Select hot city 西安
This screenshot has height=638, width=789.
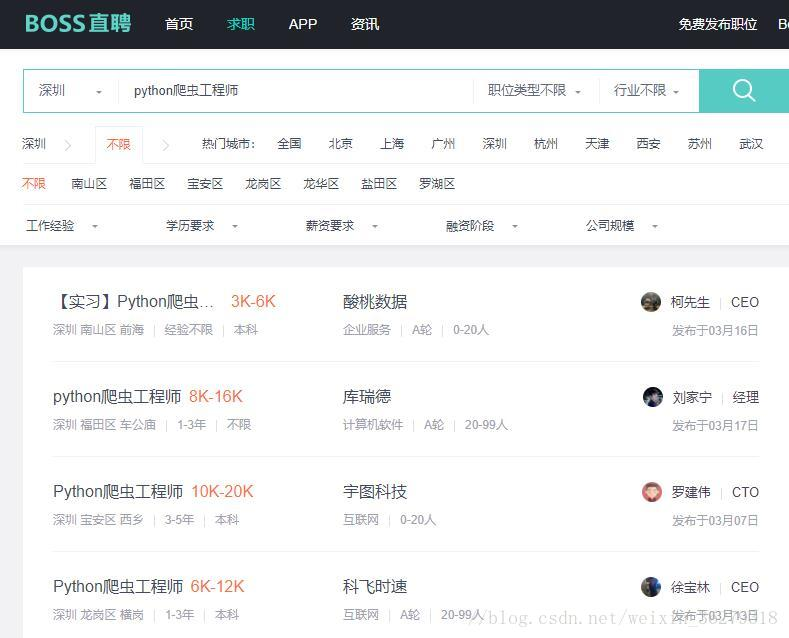coord(649,144)
